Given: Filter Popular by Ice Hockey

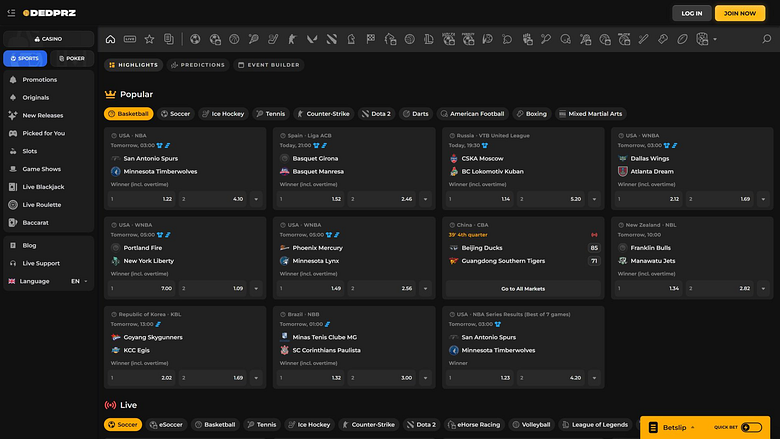Looking at the screenshot, I should tap(223, 114).
